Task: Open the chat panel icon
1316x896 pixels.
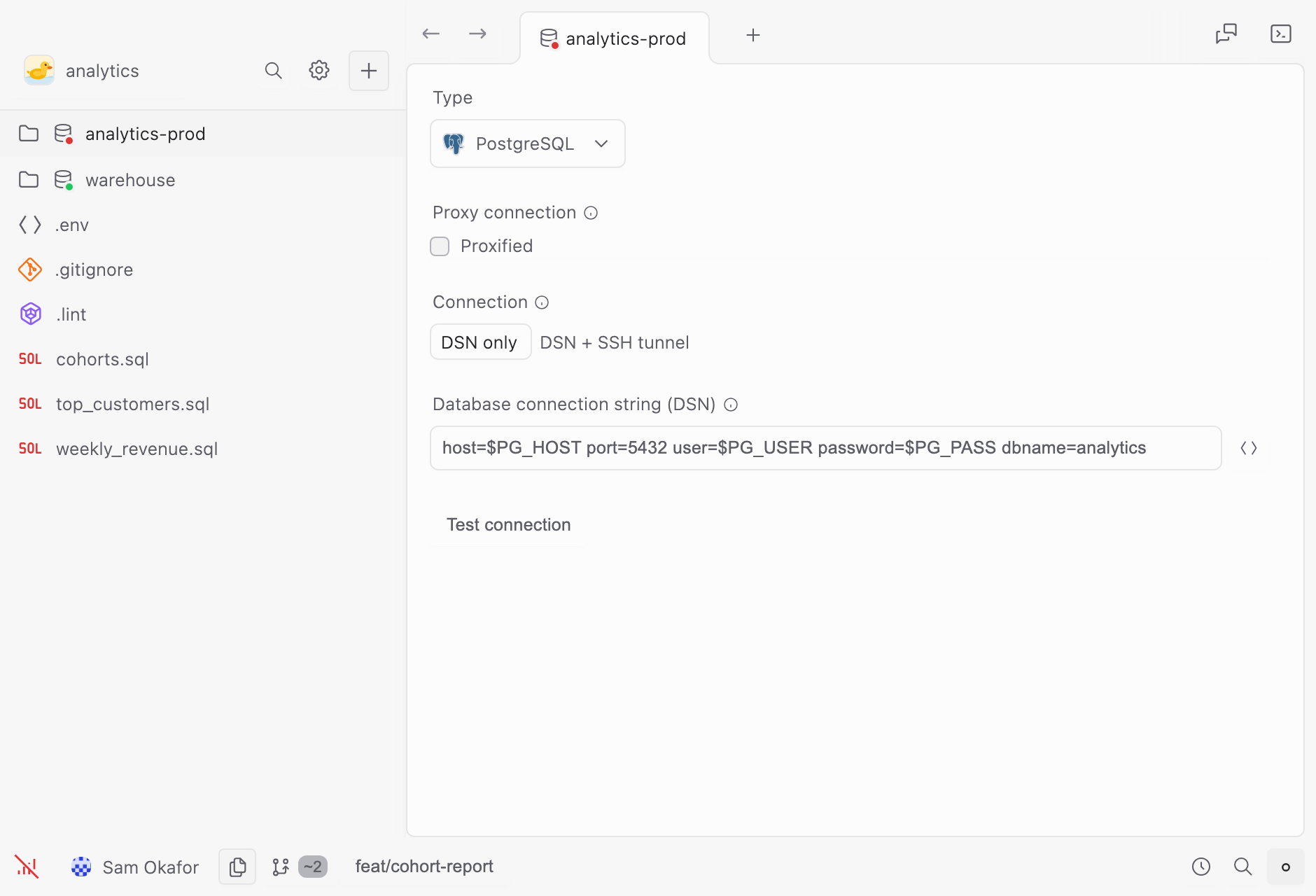Action: 1226,34
